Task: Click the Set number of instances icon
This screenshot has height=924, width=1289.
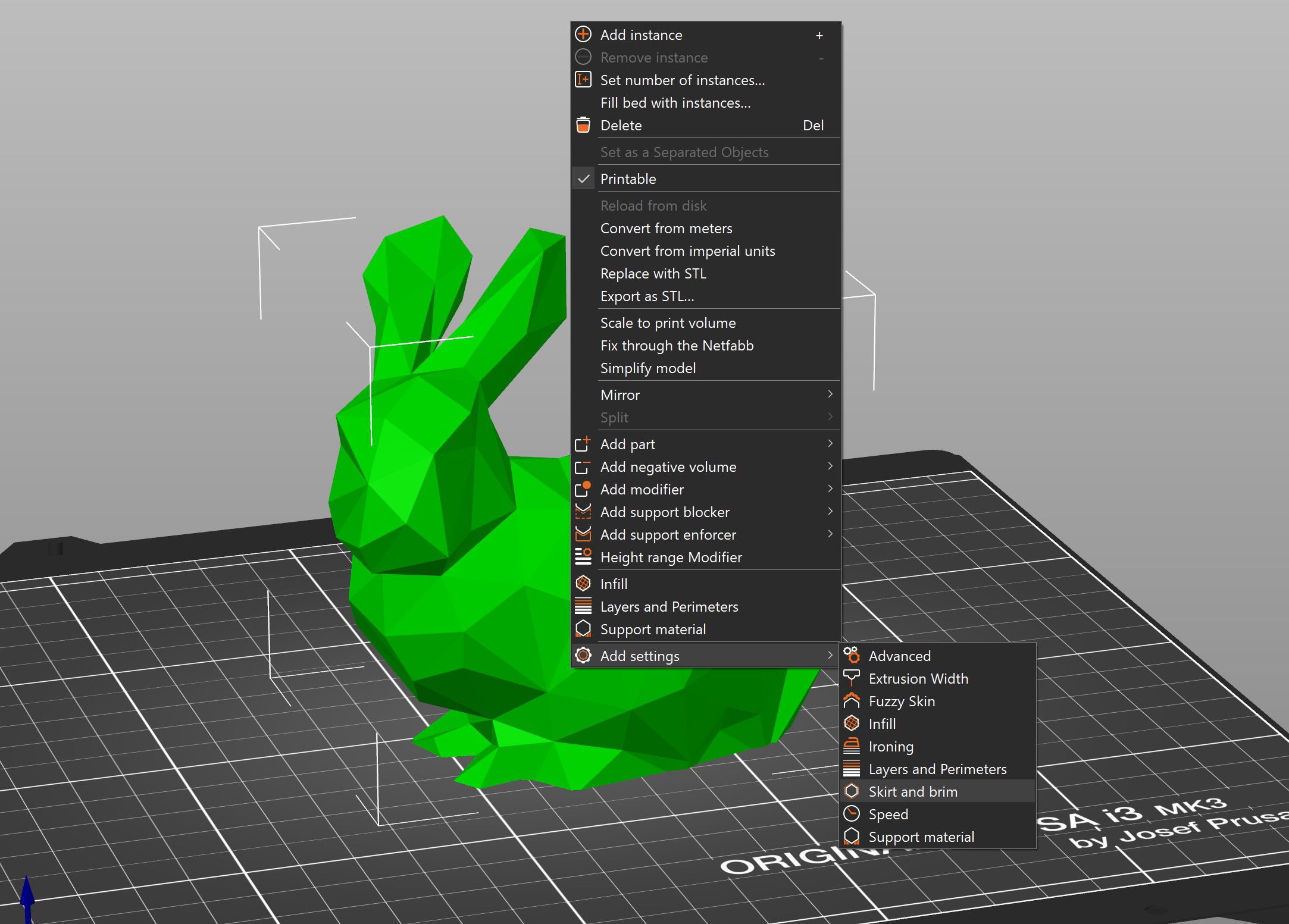Action: point(583,80)
